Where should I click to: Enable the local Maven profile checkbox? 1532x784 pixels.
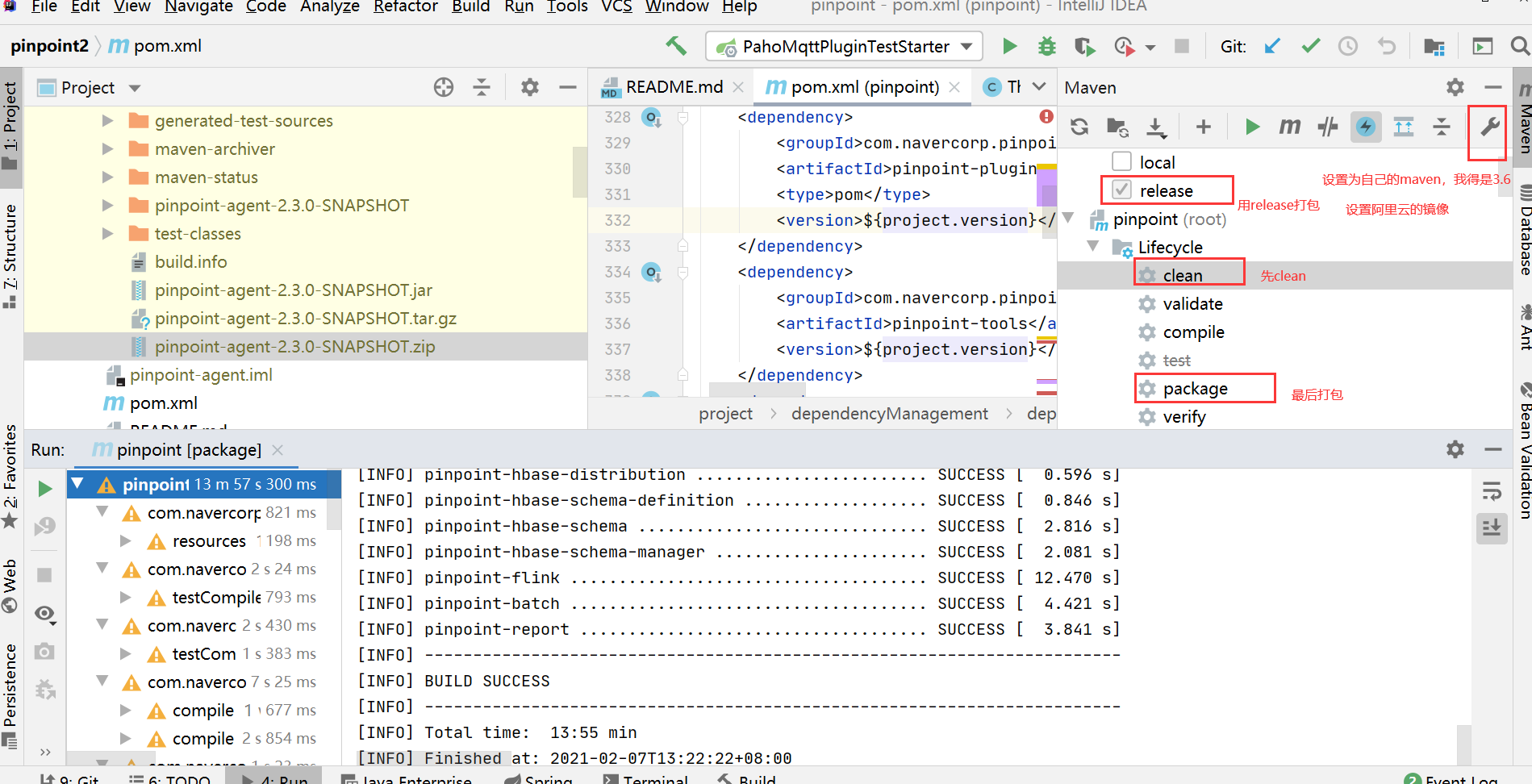coord(1121,162)
